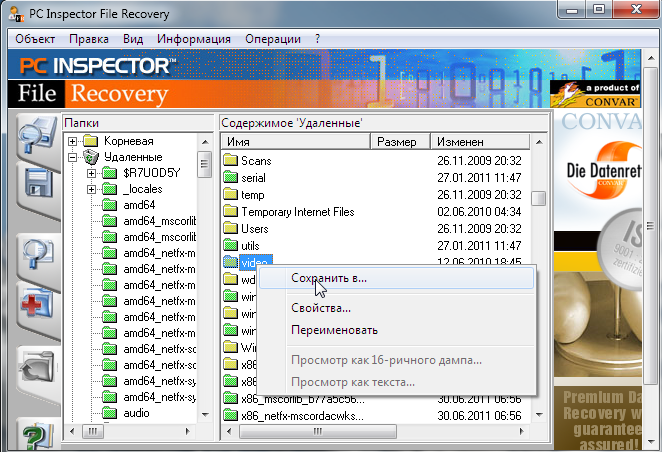This screenshot has width=662, height=452.
Task: Click the serial folder icon in list
Action: click(231, 177)
